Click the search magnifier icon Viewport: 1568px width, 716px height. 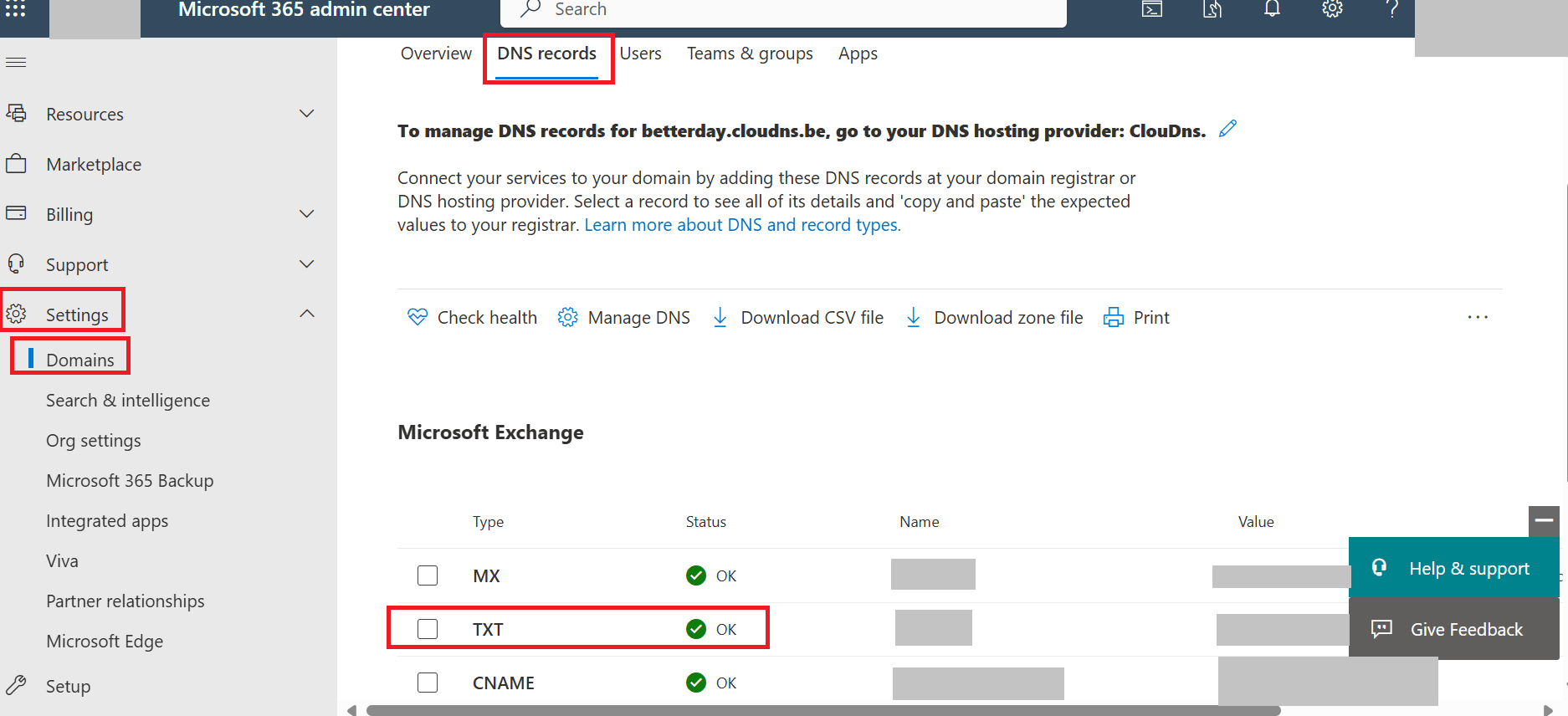pyautogui.click(x=530, y=8)
